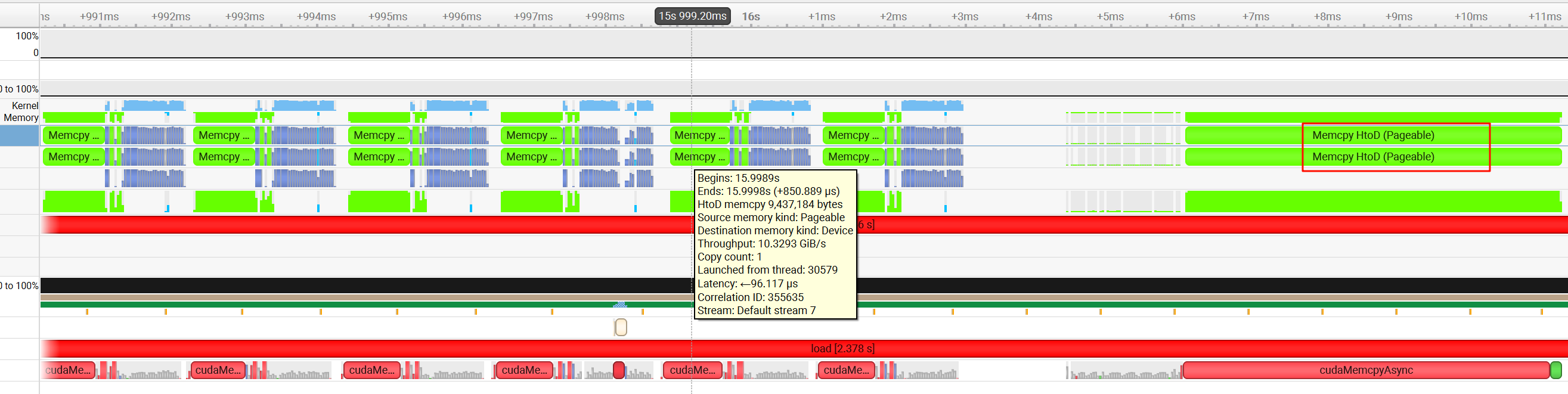Click the +10ms tick on time ruler
The height and width of the screenshot is (394, 1568).
coord(1471,17)
